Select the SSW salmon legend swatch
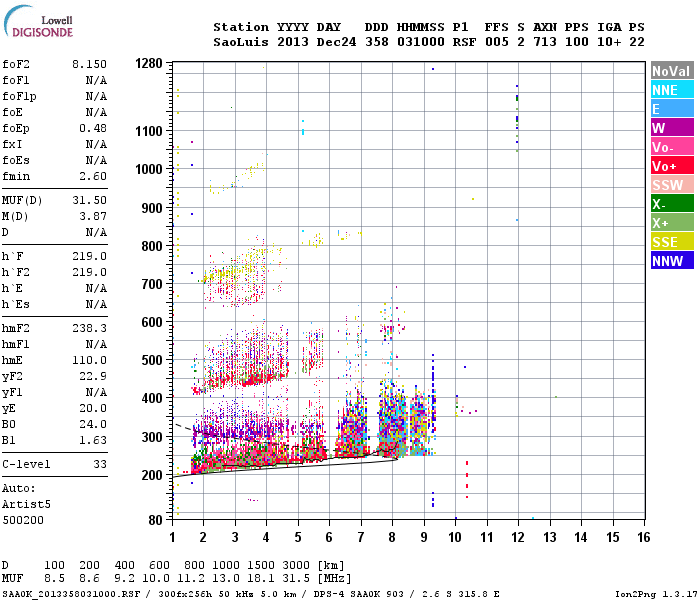The image size is (700, 600). 672,185
